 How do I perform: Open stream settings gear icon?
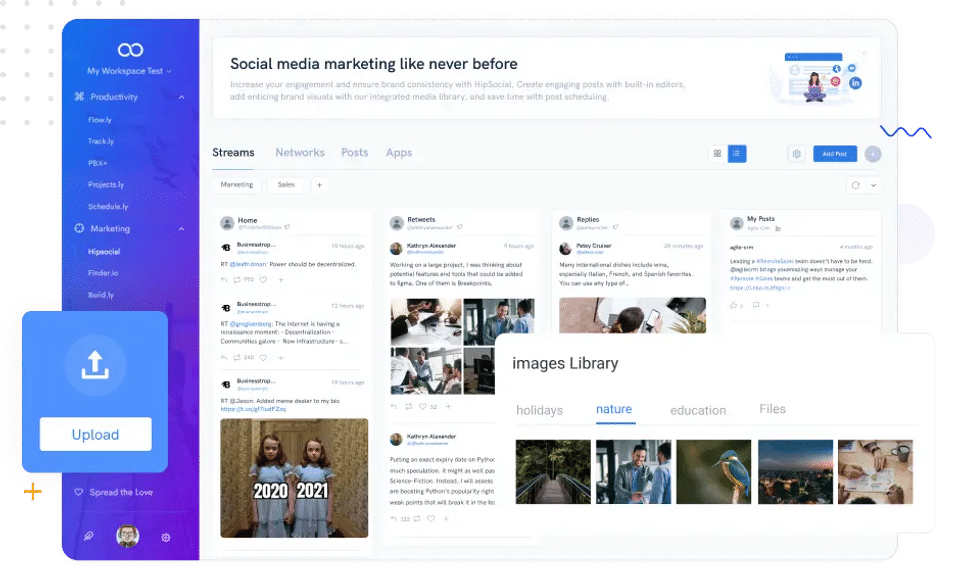point(797,154)
